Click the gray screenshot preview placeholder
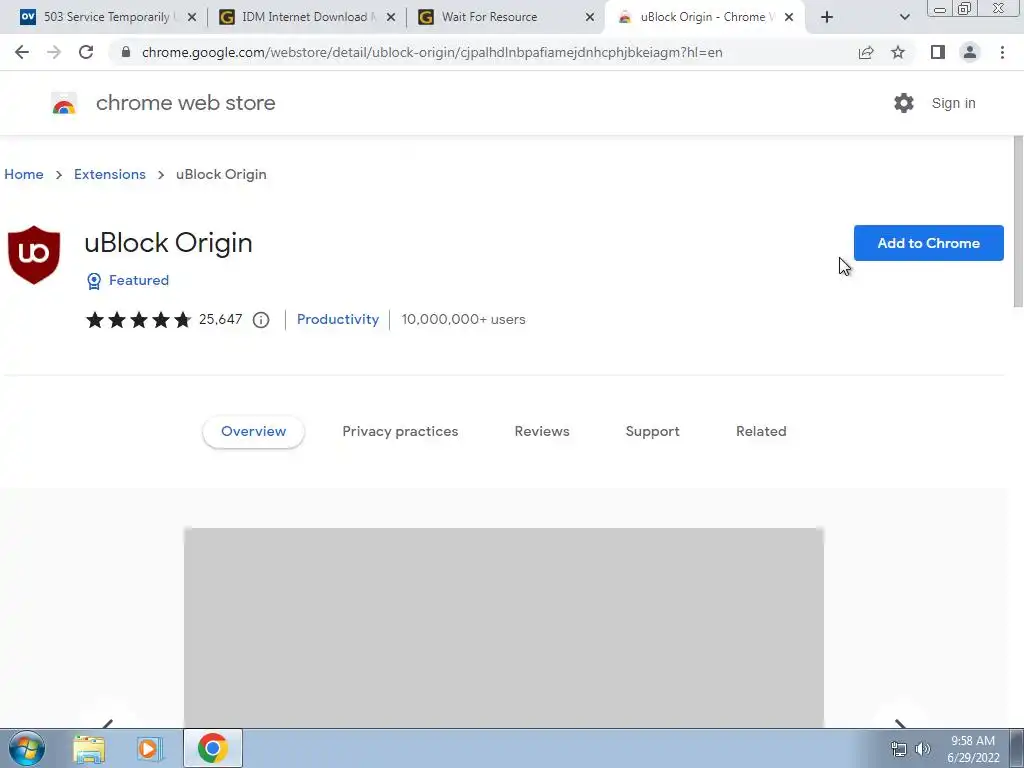The image size is (1024, 768). point(504,627)
